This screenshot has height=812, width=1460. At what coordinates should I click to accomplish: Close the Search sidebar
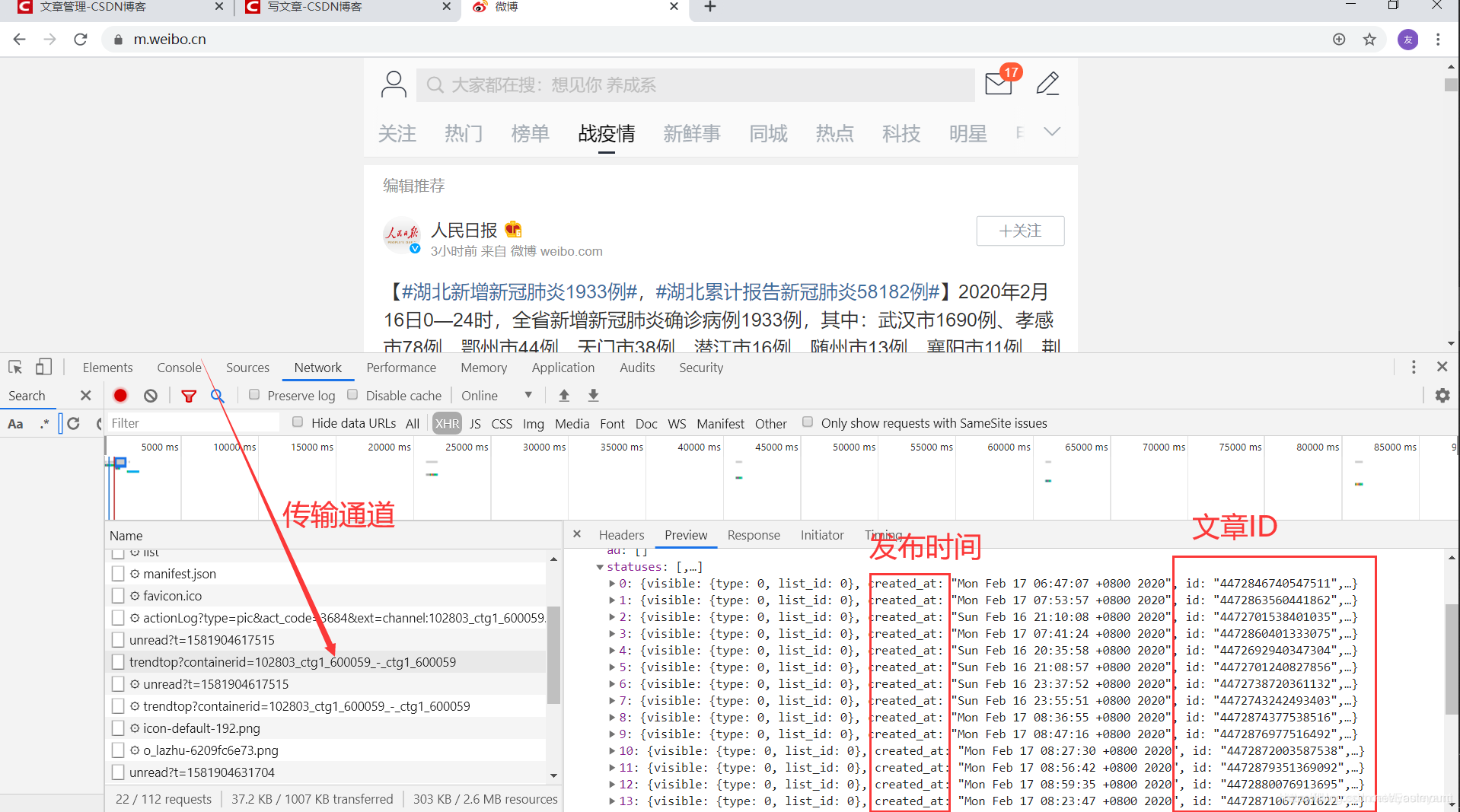85,396
